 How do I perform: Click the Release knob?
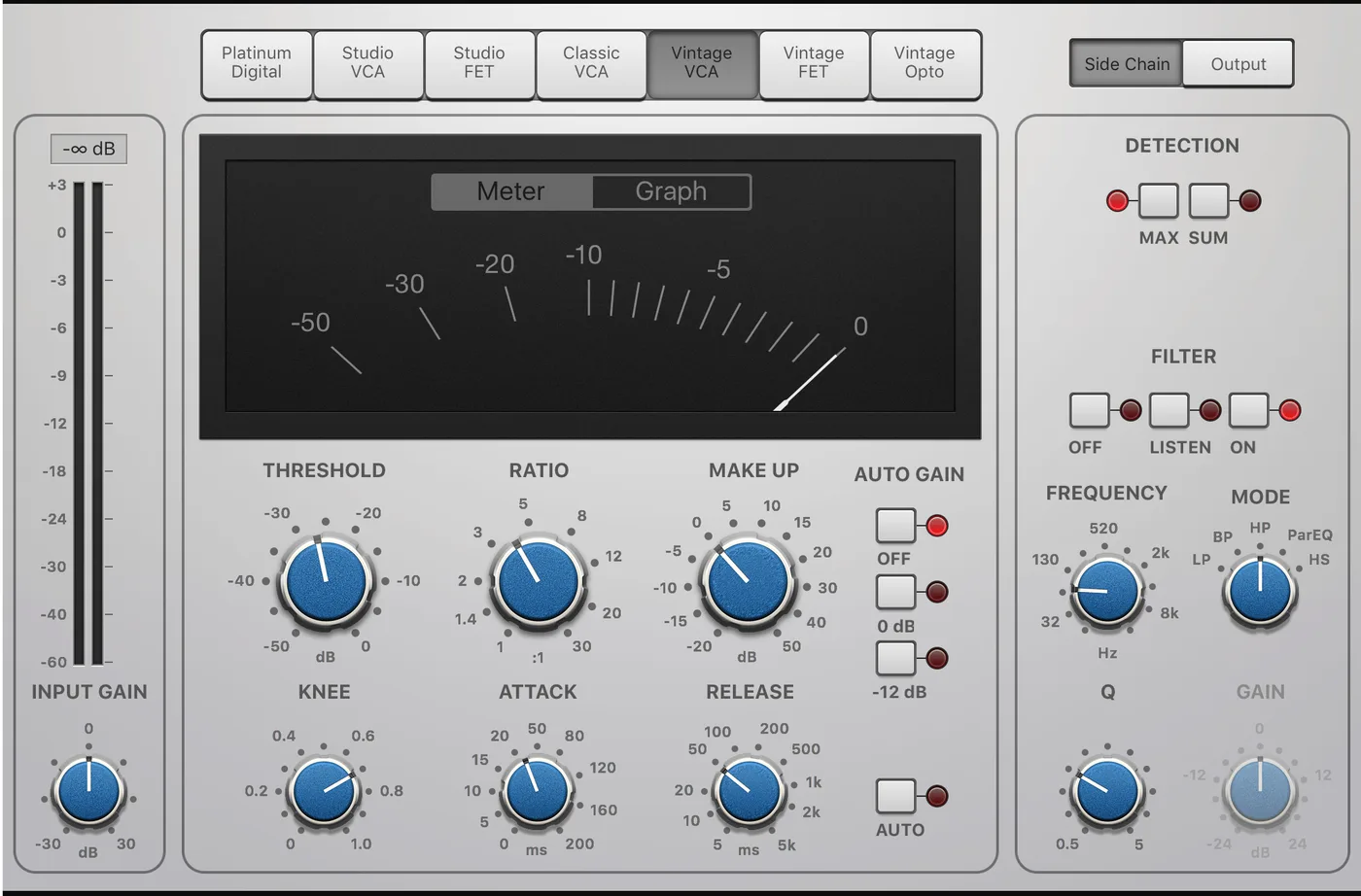pyautogui.click(x=750, y=792)
